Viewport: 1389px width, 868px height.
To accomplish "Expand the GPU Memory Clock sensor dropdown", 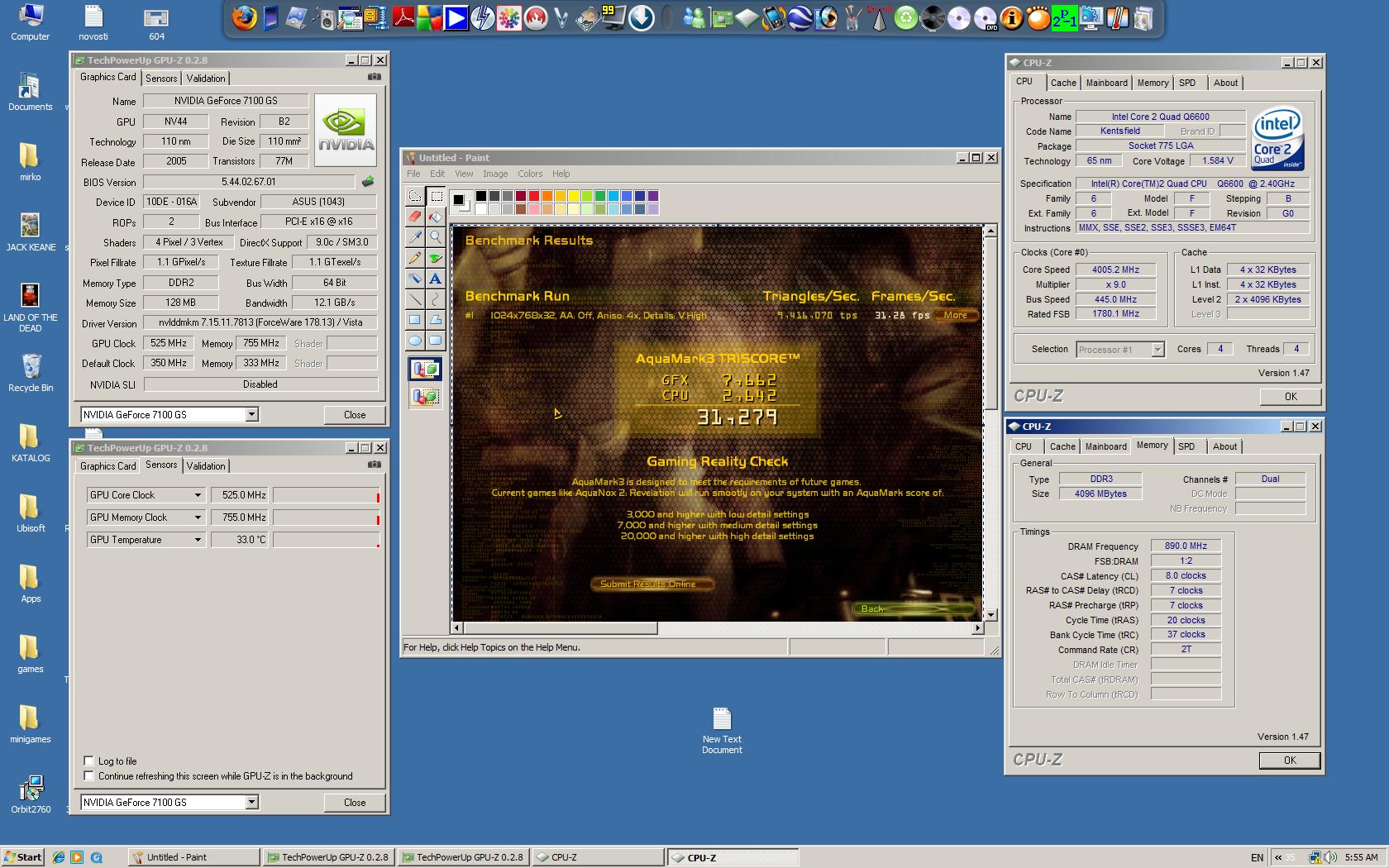I will click(x=198, y=517).
